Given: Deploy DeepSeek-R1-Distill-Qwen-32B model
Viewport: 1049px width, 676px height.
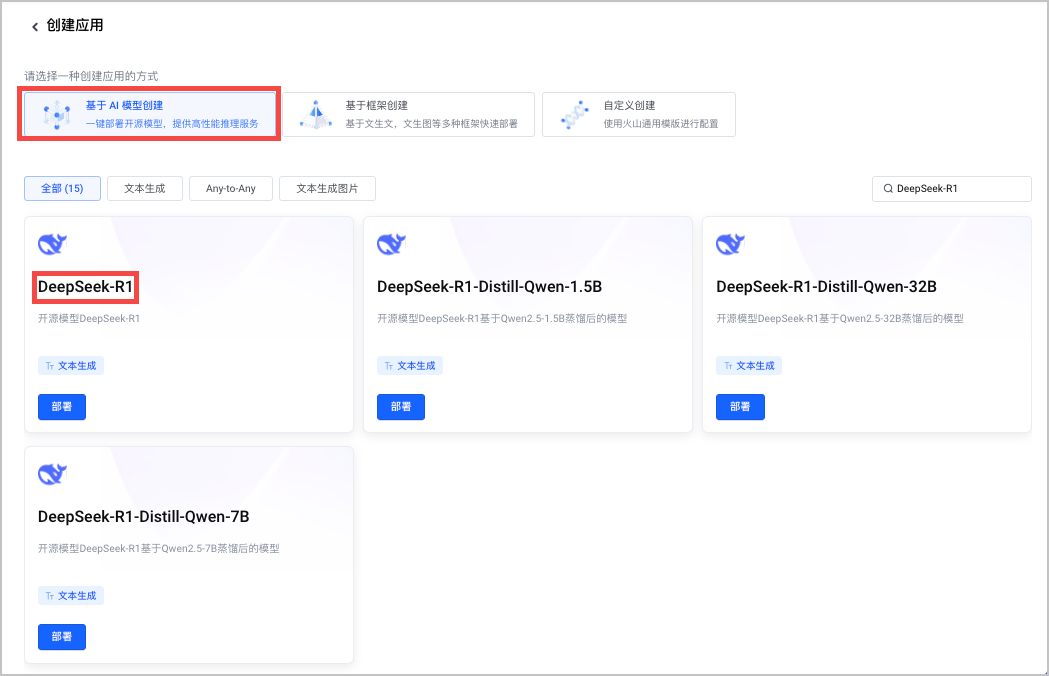Looking at the screenshot, I should pos(740,407).
